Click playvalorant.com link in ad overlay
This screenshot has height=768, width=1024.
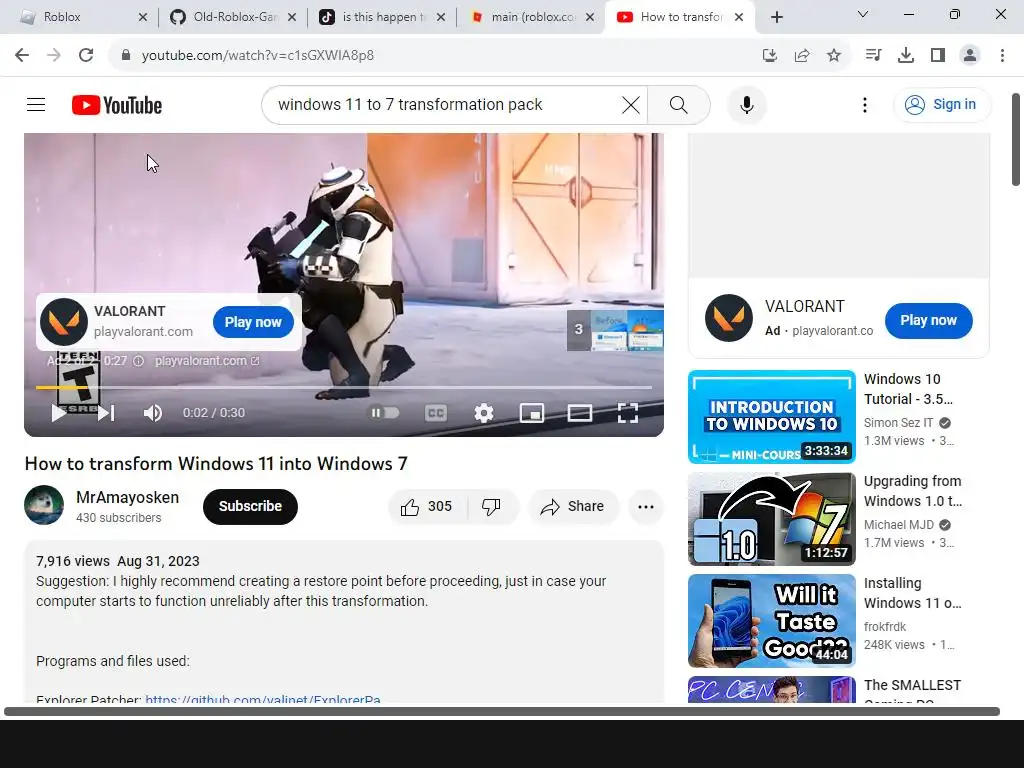pyautogui.click(x=208, y=360)
